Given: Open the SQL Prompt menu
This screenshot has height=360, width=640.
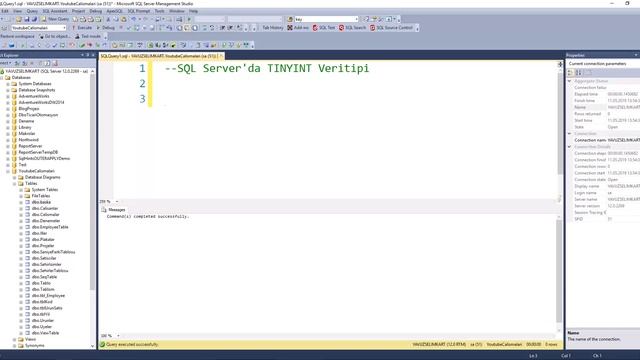Looking at the screenshot, I should [139, 11].
